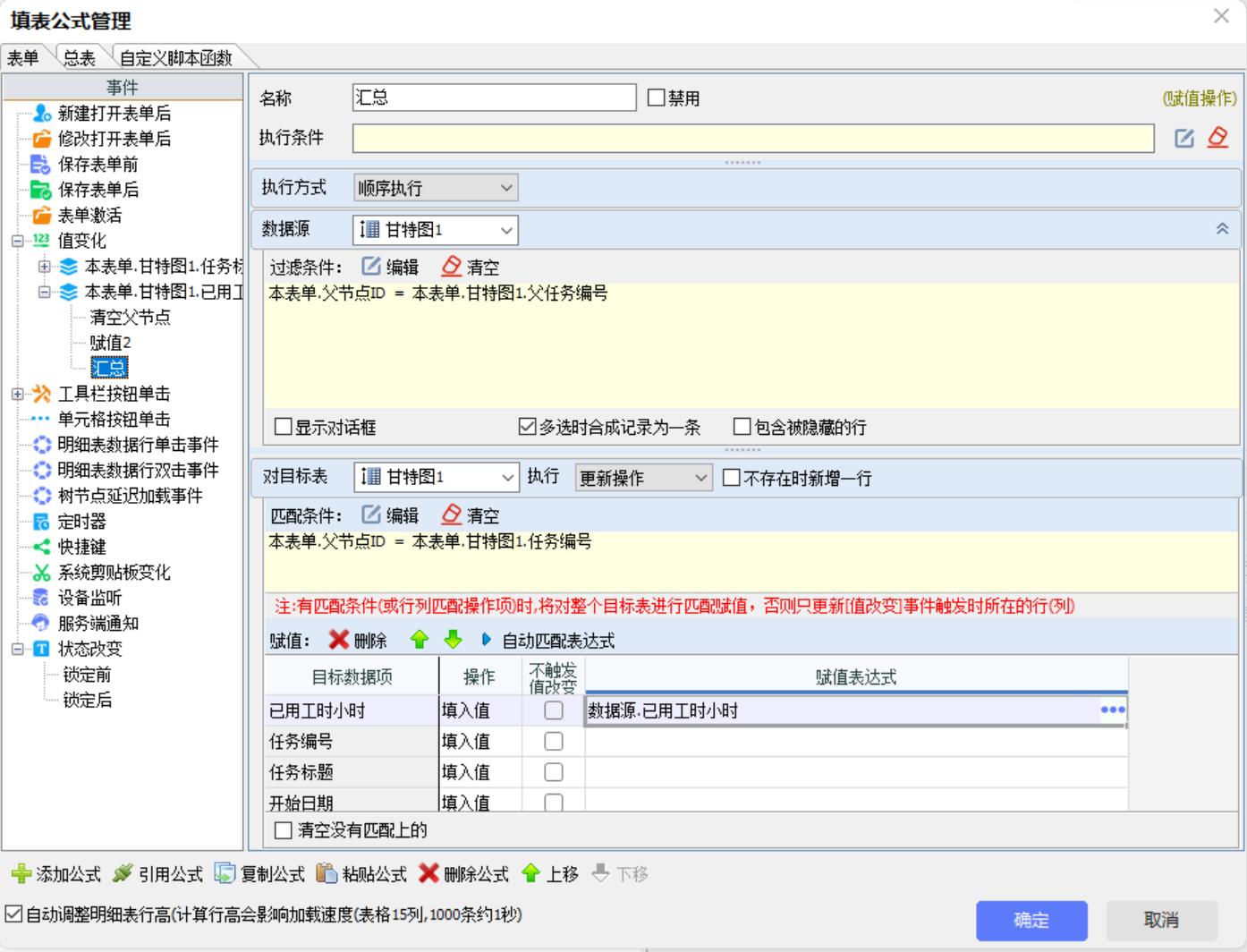Toggle 多选时合成记录为一条 checkbox
The image size is (1247, 952).
(x=528, y=427)
